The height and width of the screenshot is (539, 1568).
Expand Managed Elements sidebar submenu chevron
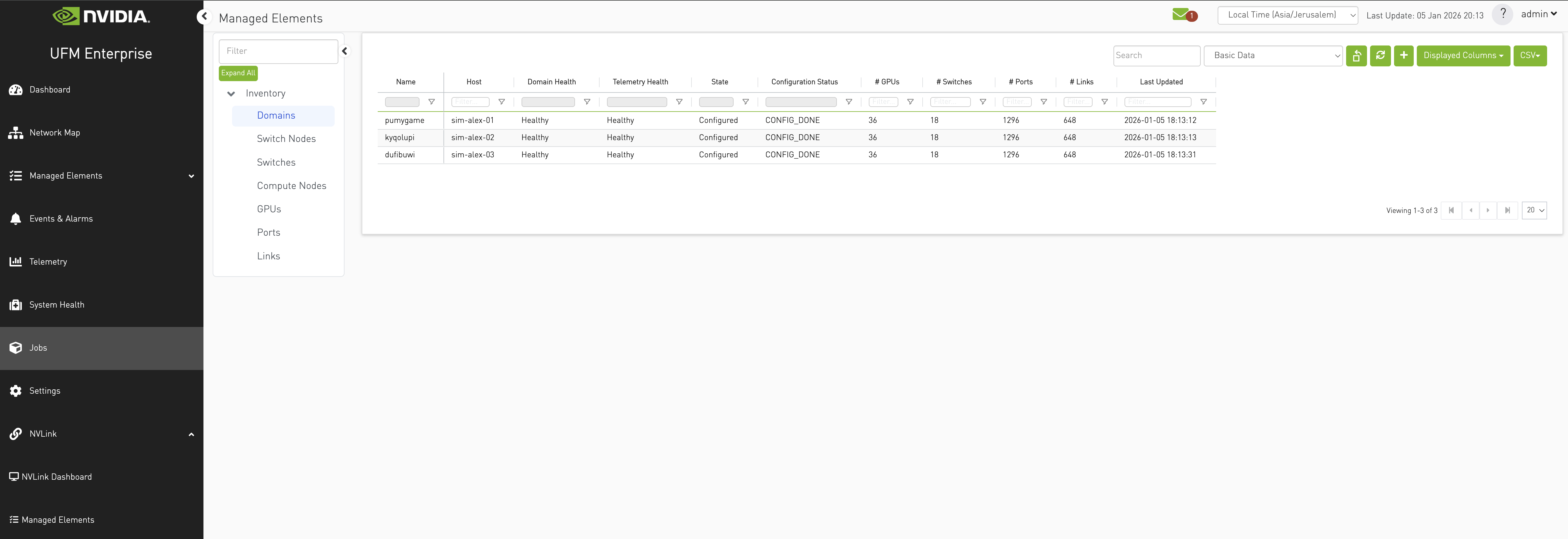pyautogui.click(x=191, y=176)
